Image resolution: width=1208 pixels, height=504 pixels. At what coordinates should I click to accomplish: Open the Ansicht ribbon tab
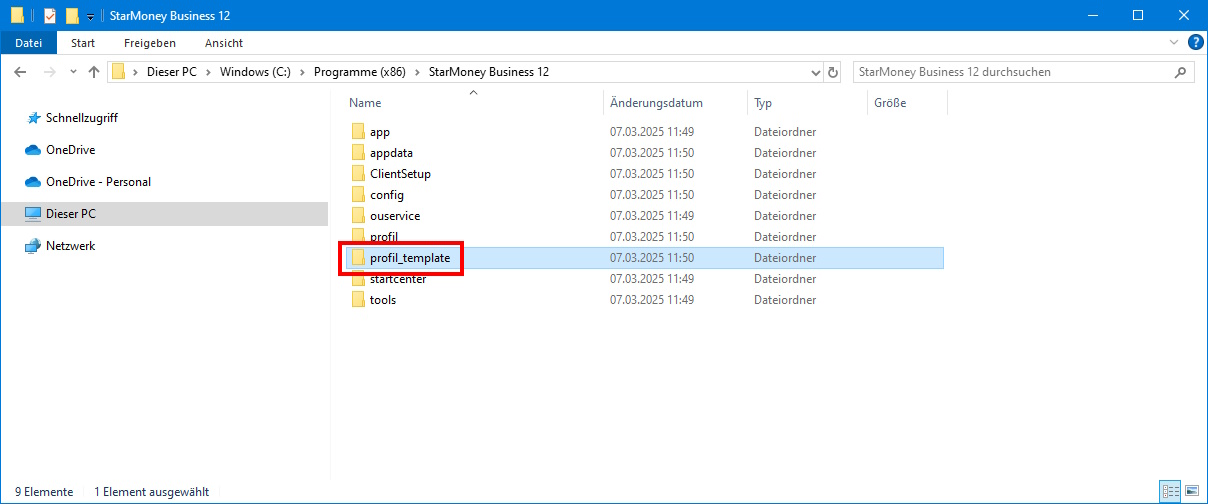pyautogui.click(x=224, y=43)
